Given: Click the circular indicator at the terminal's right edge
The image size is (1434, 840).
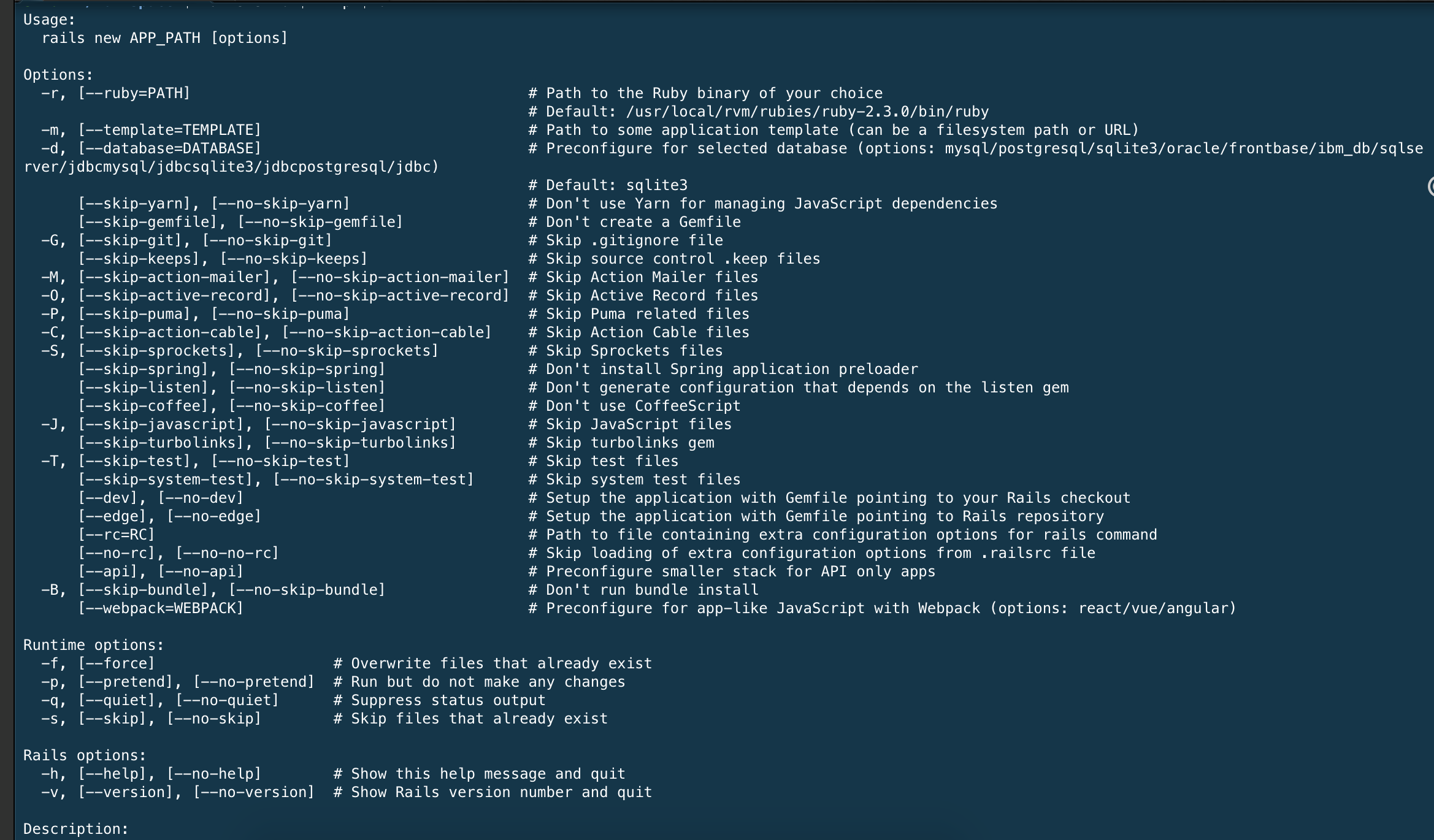Looking at the screenshot, I should pos(1431,186).
